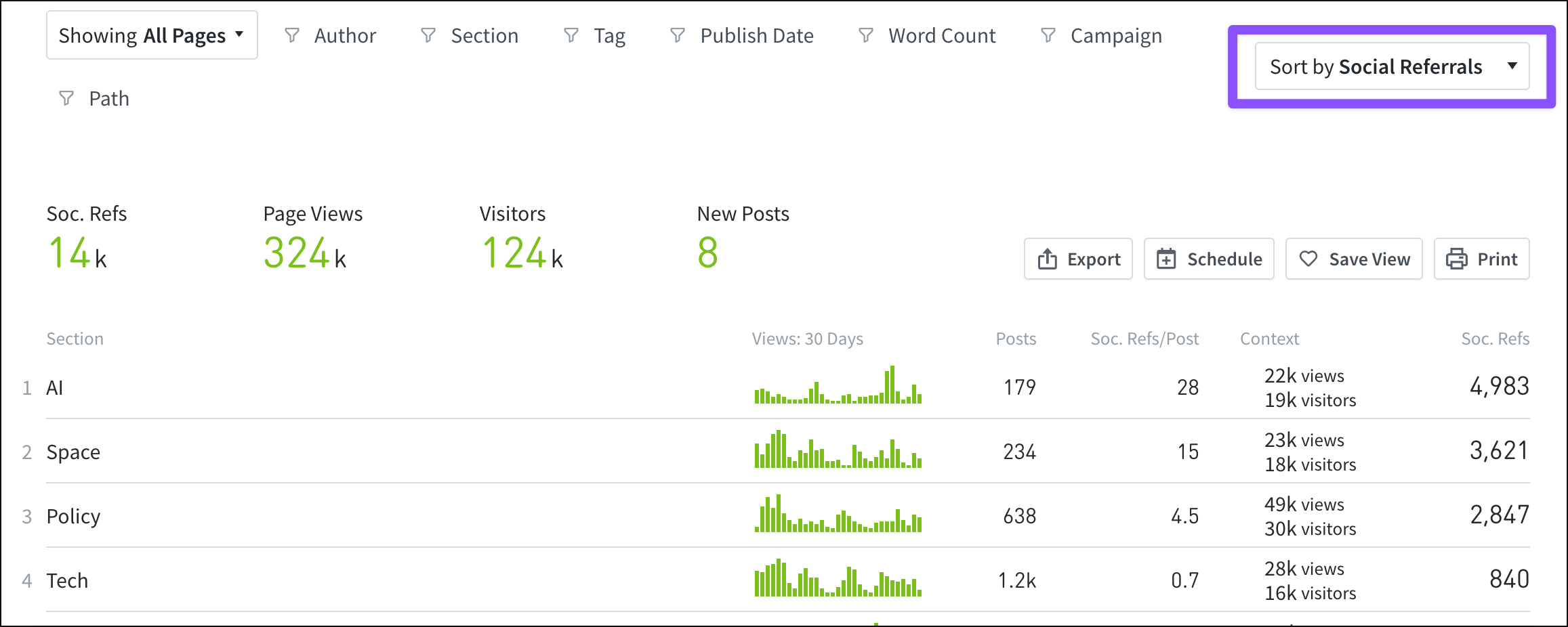Click the 638 posts count
Screen dimensions: 1568x627
point(1020,516)
